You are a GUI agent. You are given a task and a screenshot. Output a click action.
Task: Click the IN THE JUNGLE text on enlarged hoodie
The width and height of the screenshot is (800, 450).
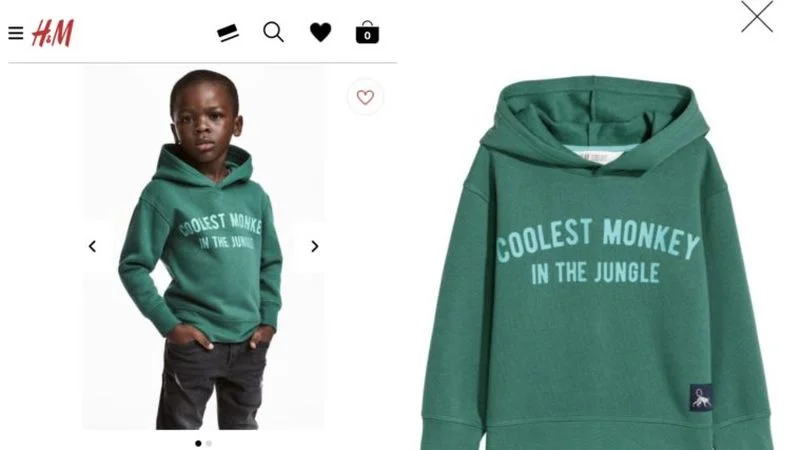coord(595,272)
